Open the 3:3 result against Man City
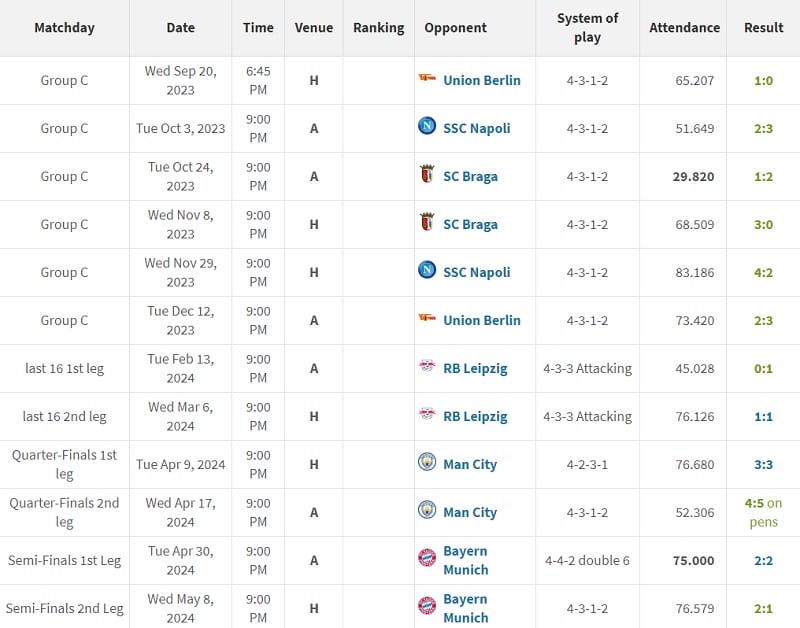 pos(763,464)
